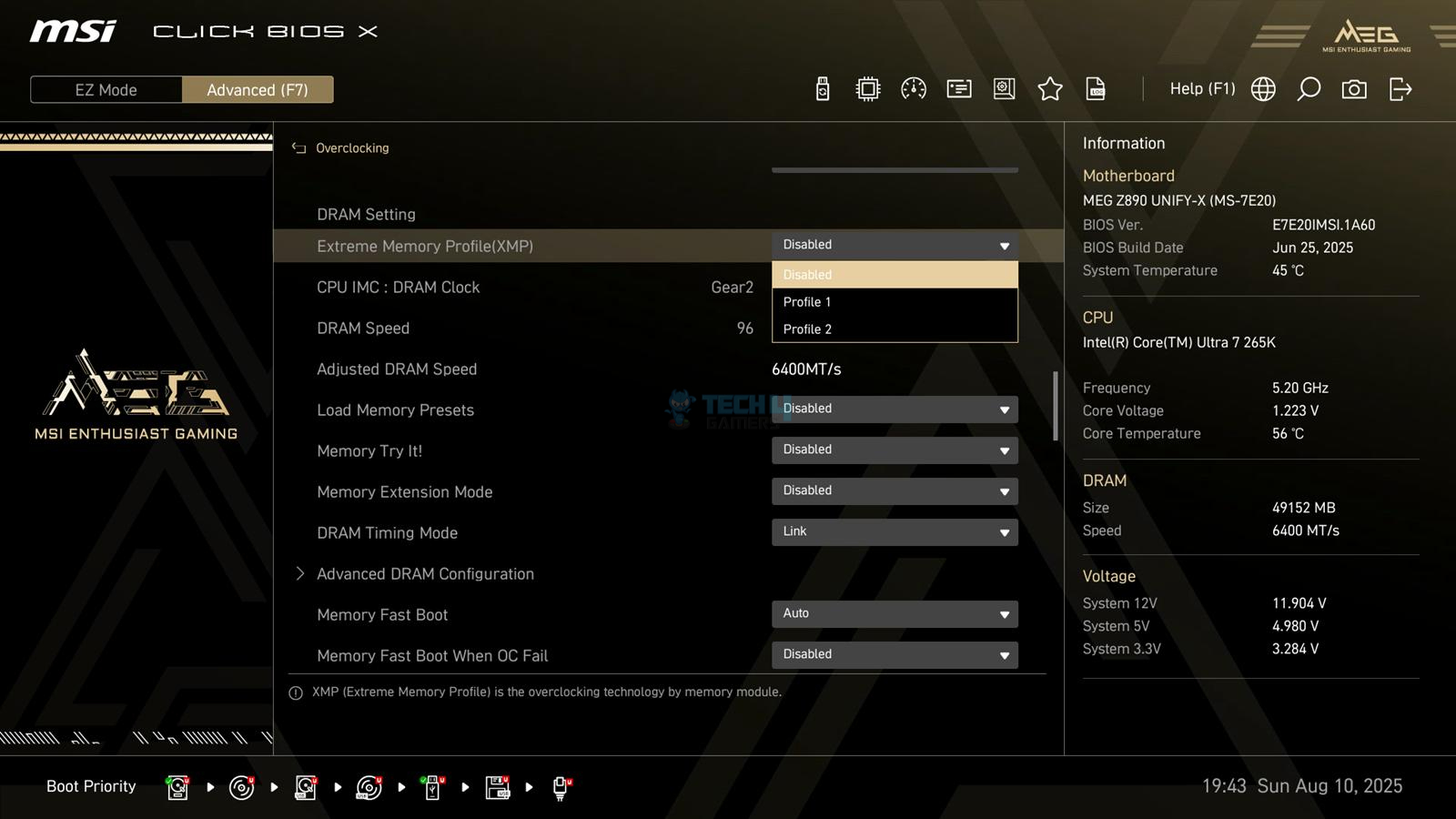Click the Boot Priority label
1456x819 pixels.
click(91, 786)
